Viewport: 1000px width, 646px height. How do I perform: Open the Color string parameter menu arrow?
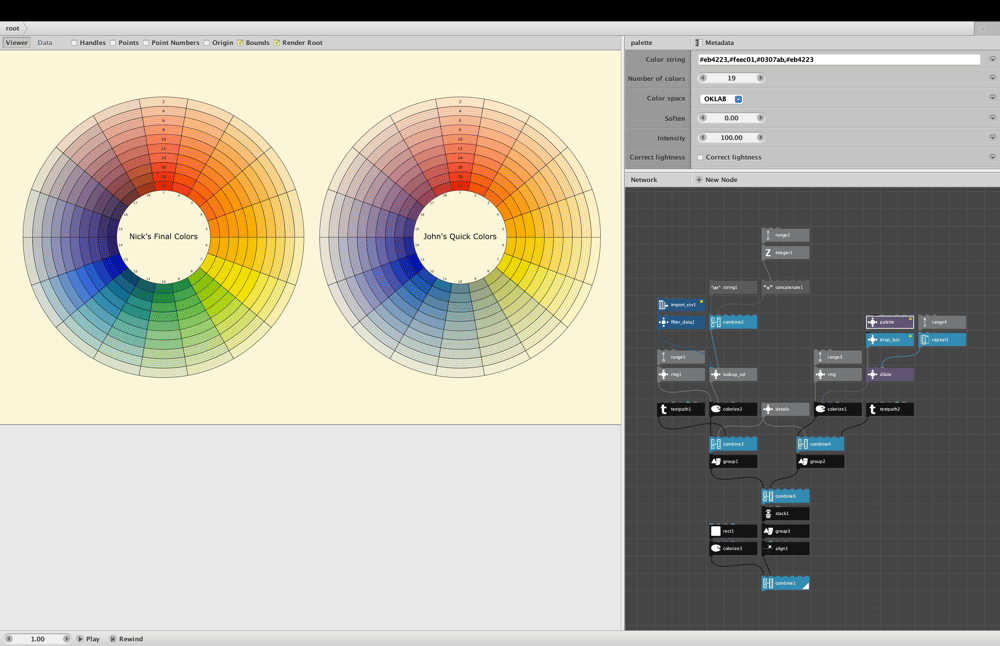pyautogui.click(x=992, y=59)
